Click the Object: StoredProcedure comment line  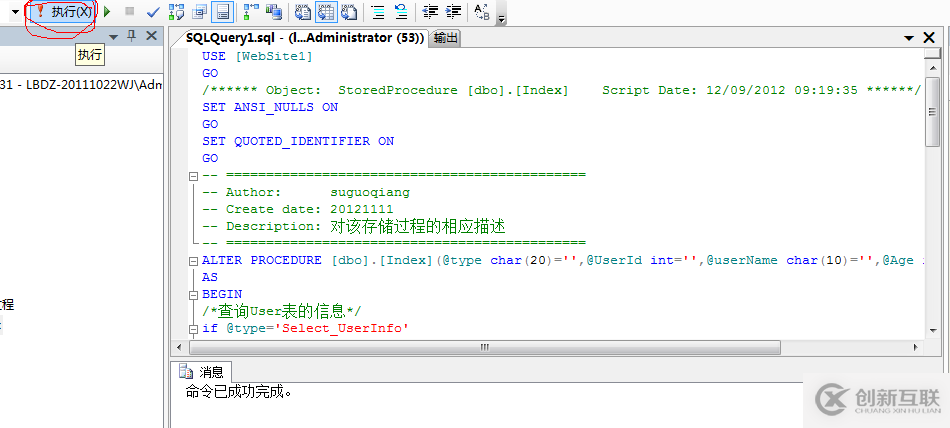[x=562, y=90]
